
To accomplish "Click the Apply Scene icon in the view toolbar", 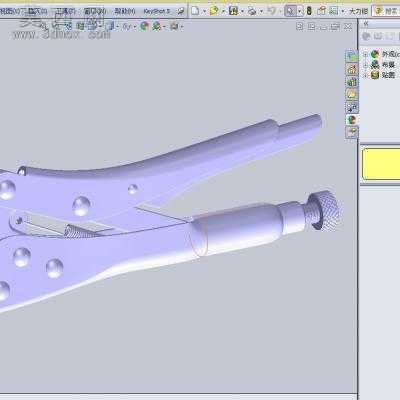I will [x=156, y=26].
